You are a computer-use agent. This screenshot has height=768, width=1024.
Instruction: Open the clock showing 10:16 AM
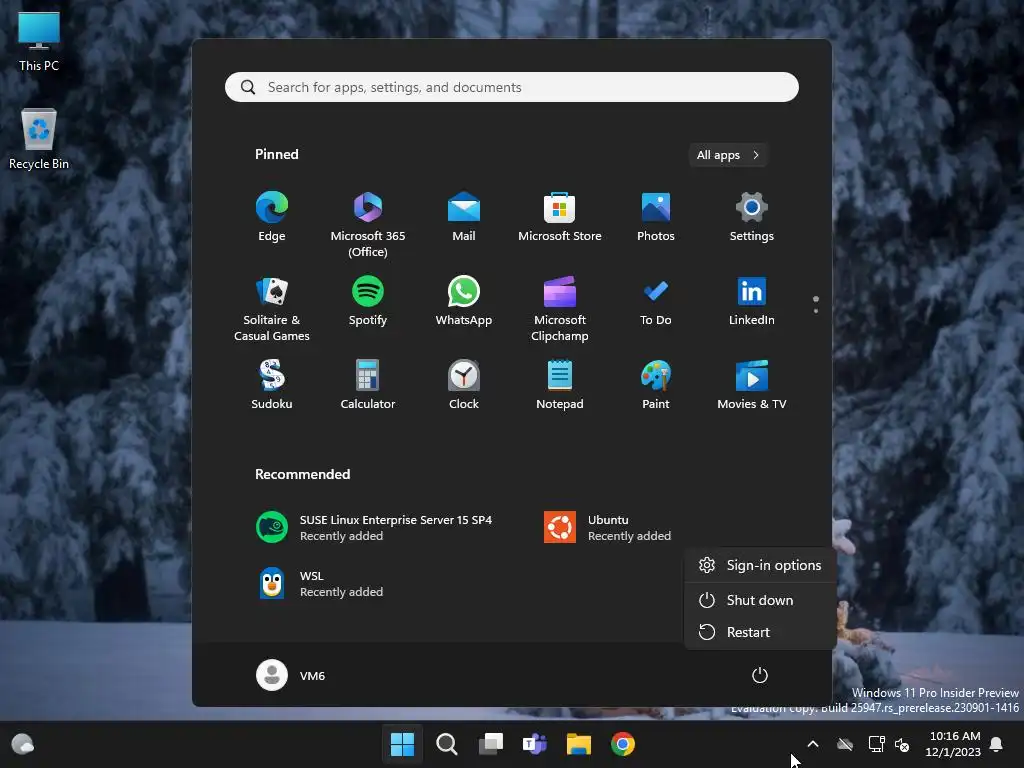click(x=953, y=744)
